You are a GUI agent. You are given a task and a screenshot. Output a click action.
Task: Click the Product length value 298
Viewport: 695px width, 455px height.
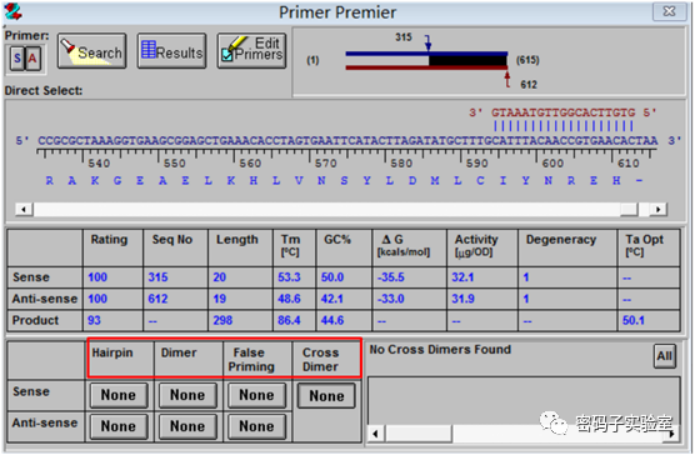(223, 320)
